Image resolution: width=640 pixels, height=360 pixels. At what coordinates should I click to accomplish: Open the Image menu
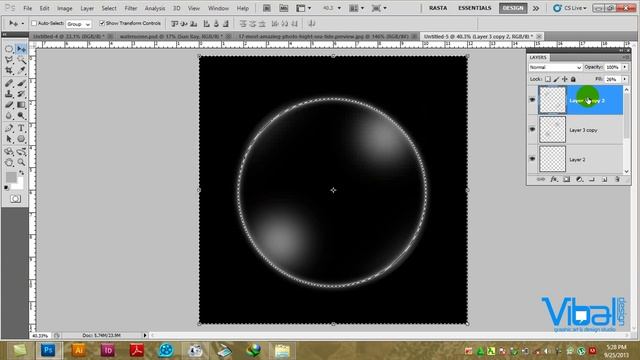(64, 8)
